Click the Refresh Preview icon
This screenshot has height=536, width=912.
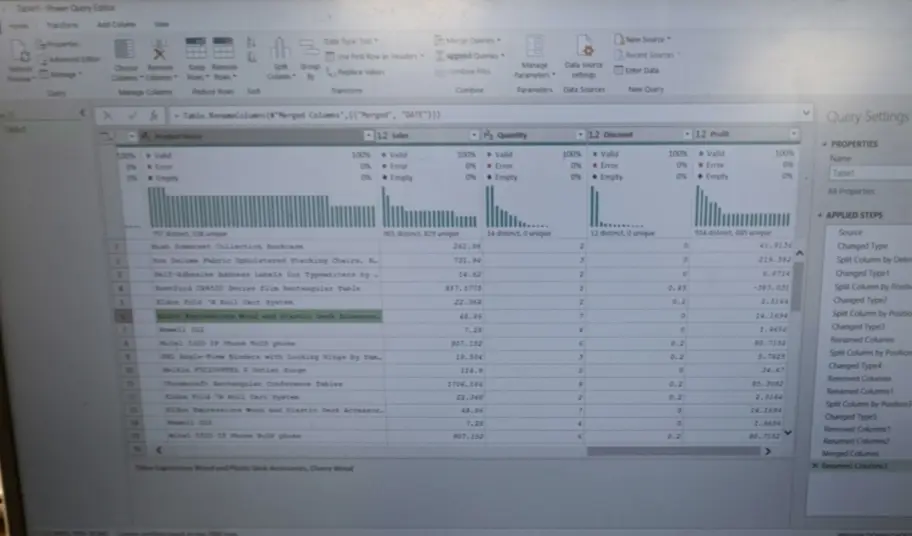21,52
